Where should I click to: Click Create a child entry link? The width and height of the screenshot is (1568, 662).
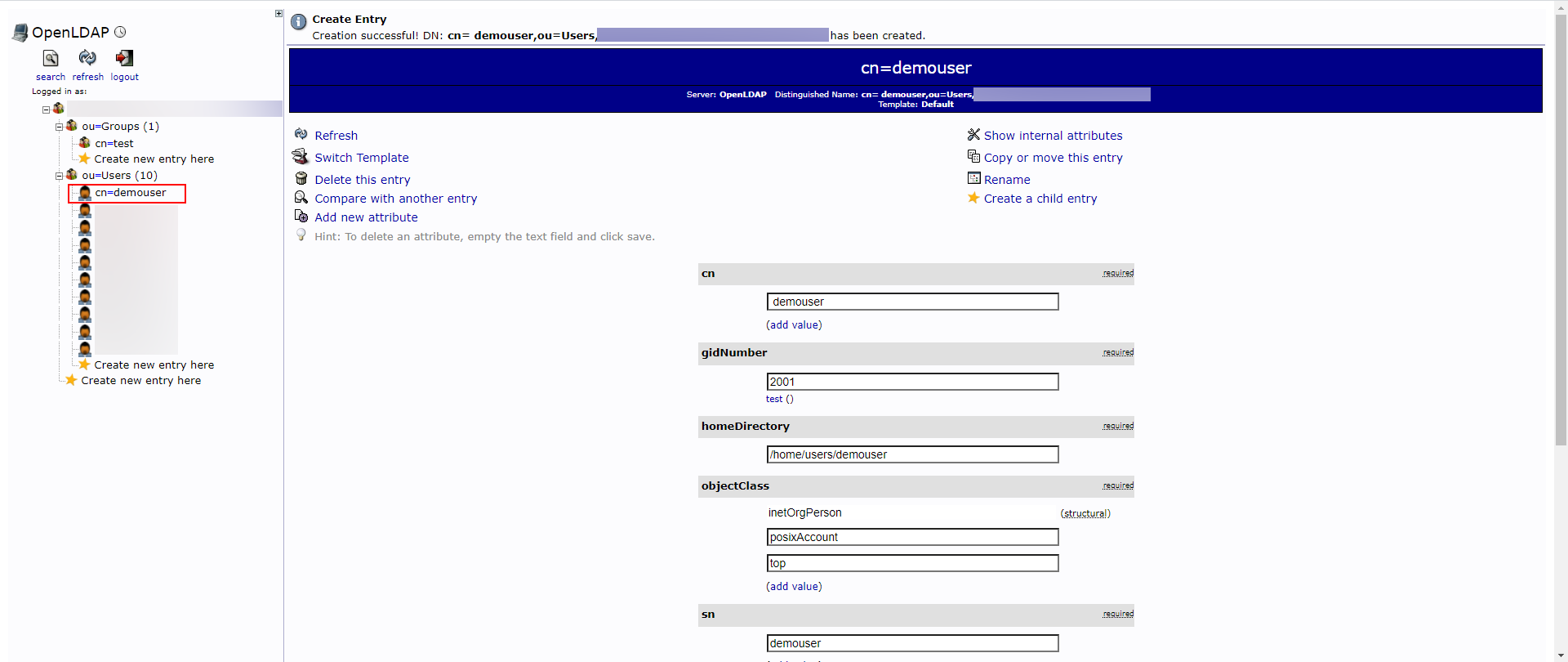pyautogui.click(x=1040, y=199)
